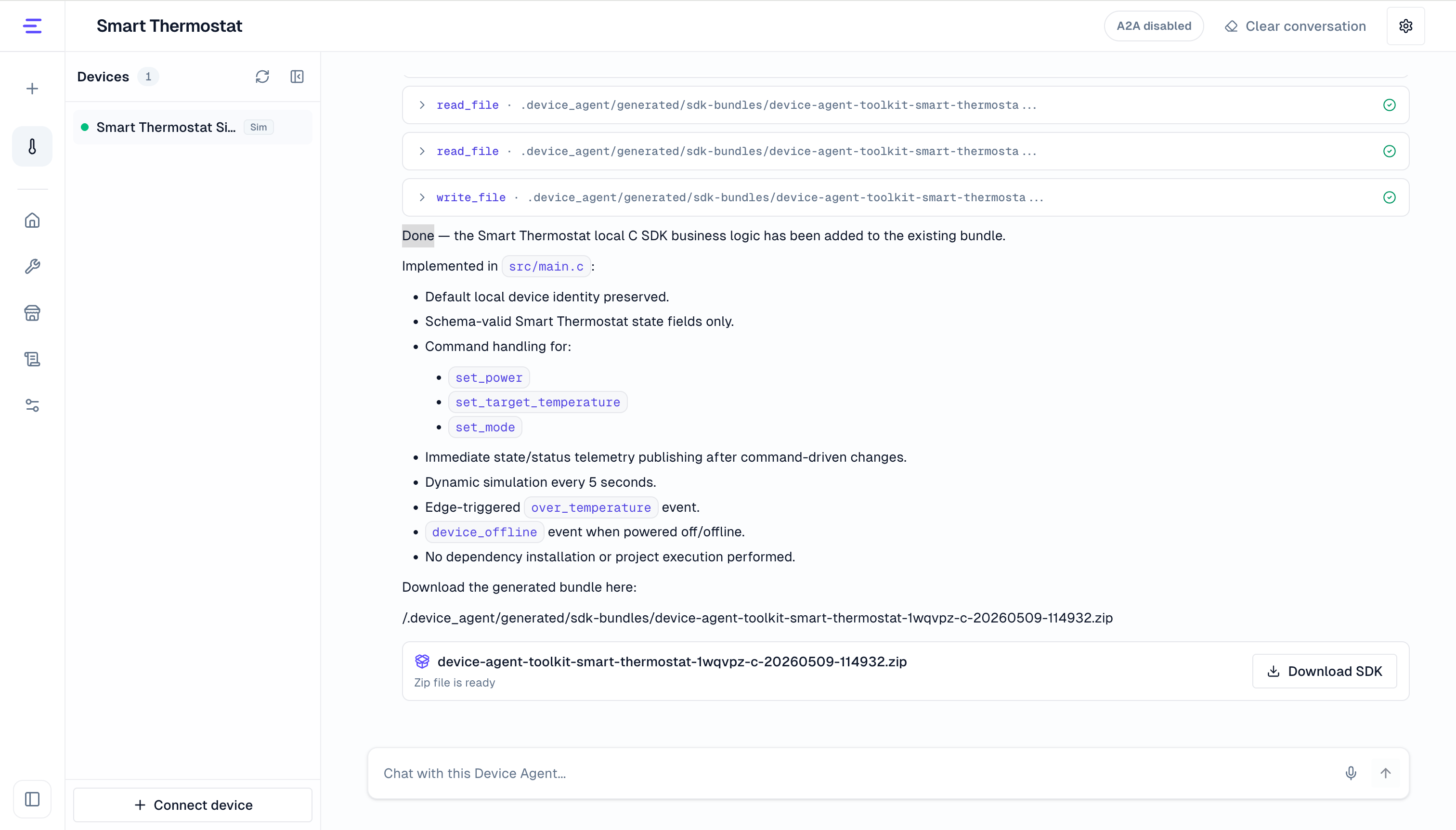The image size is (1456, 830).
Task: Click success checkmark on second read_file row
Action: [x=1389, y=151]
